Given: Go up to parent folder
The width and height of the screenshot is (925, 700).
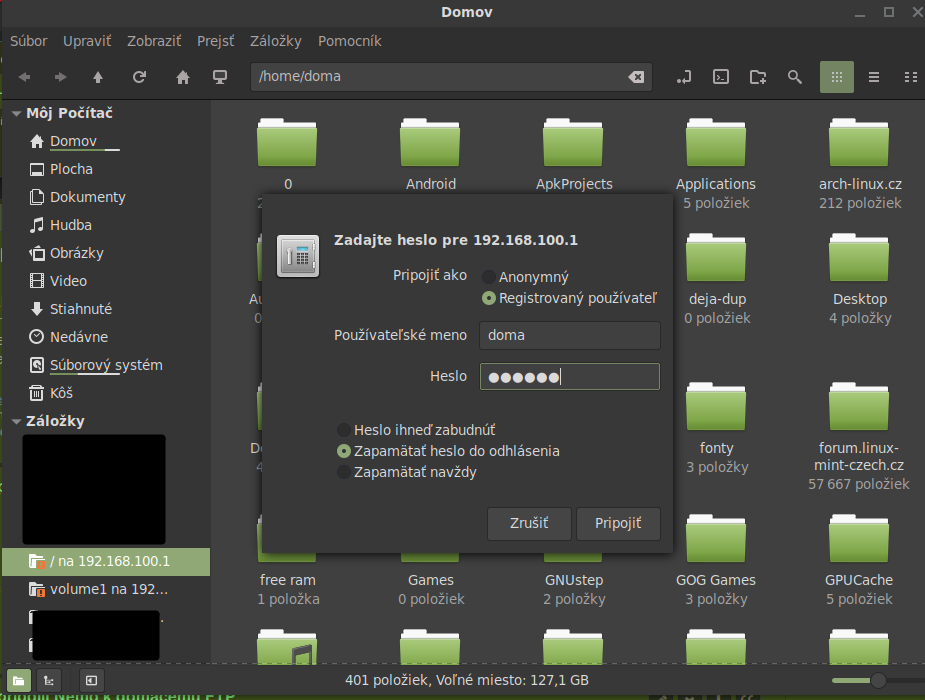Looking at the screenshot, I should click(97, 77).
